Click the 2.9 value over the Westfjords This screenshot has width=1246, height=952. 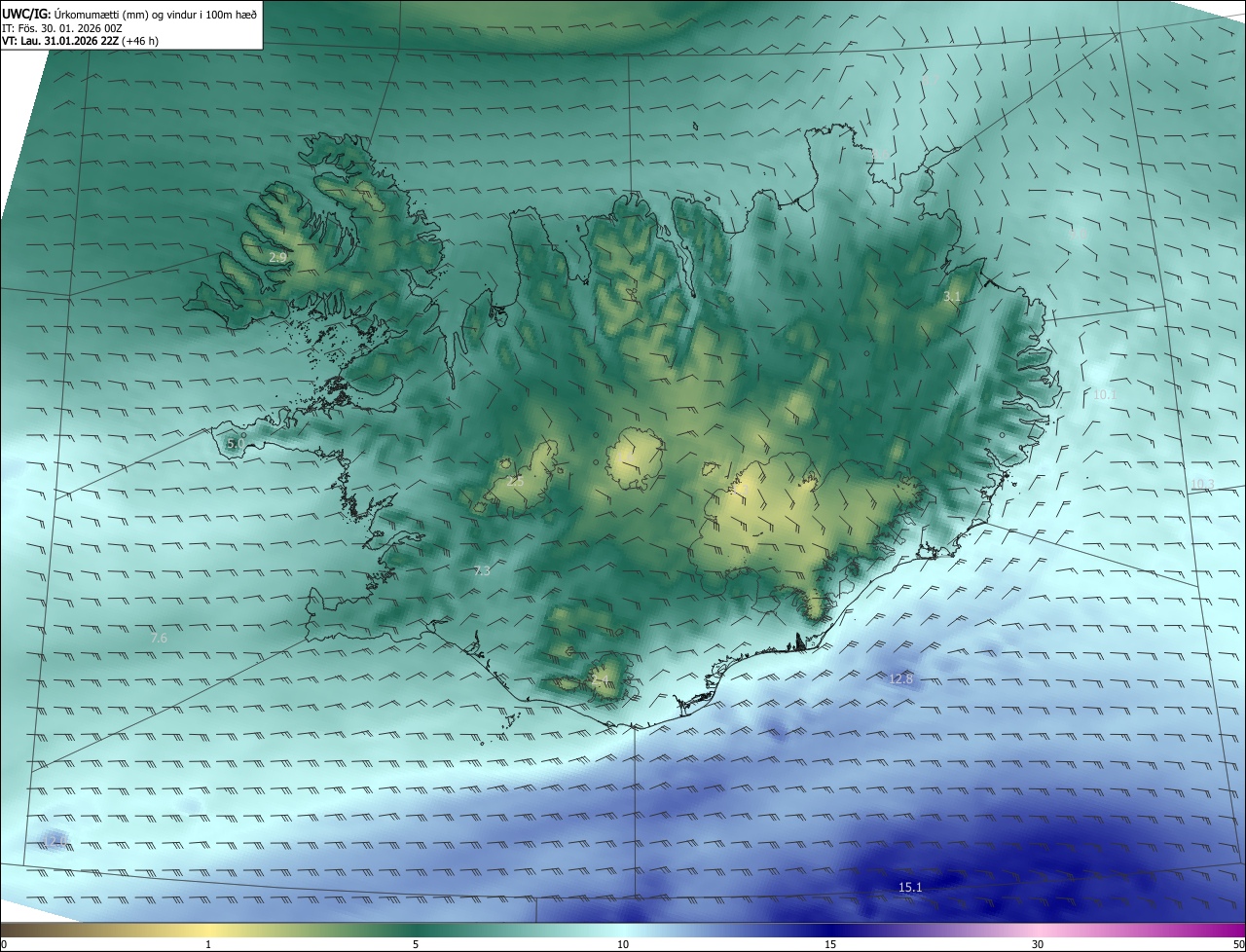tap(278, 258)
